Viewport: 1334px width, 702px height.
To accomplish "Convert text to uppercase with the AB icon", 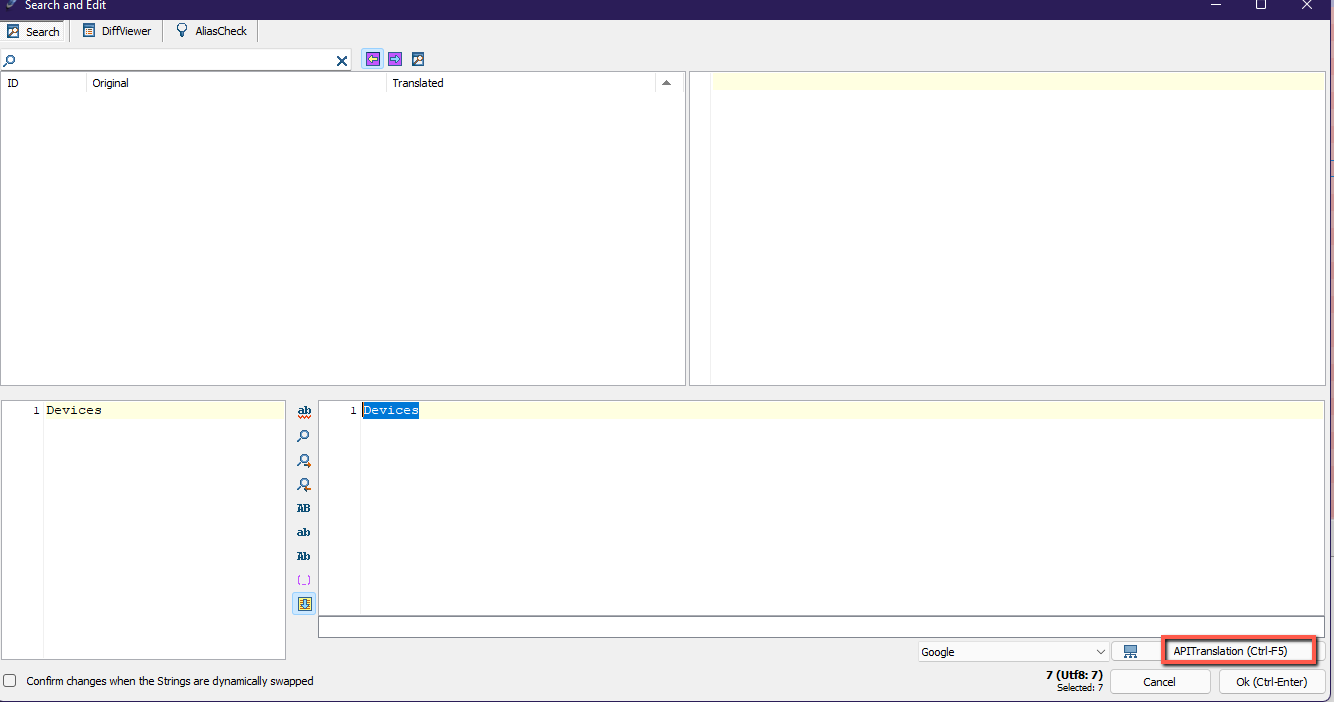I will click(x=304, y=508).
